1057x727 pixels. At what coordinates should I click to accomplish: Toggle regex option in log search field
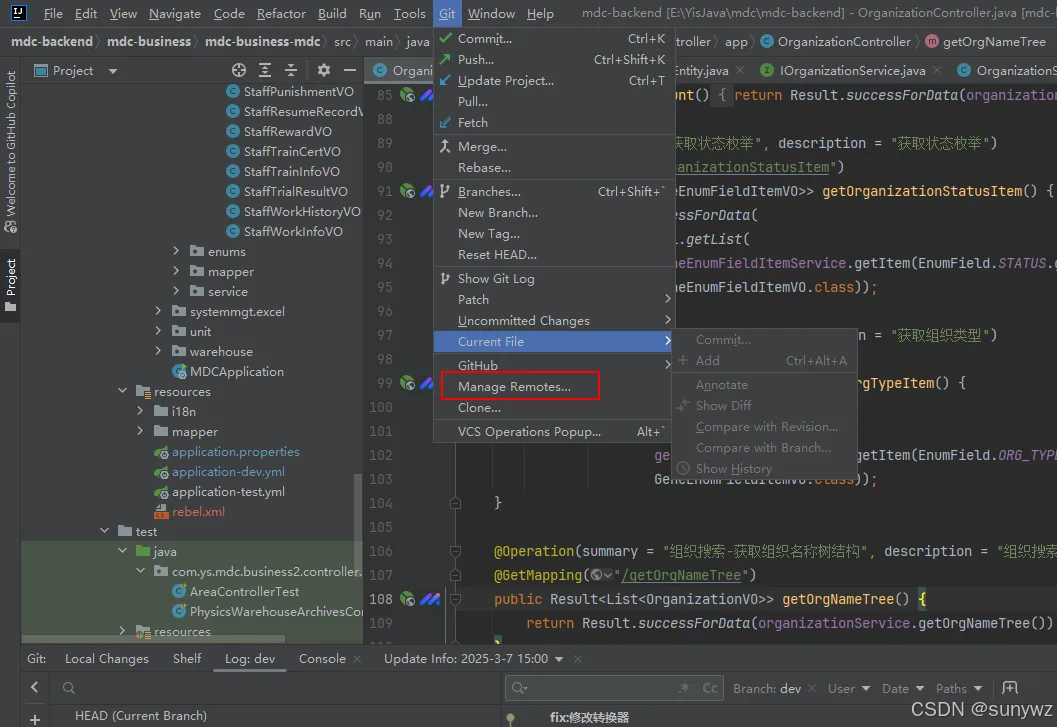click(x=684, y=688)
